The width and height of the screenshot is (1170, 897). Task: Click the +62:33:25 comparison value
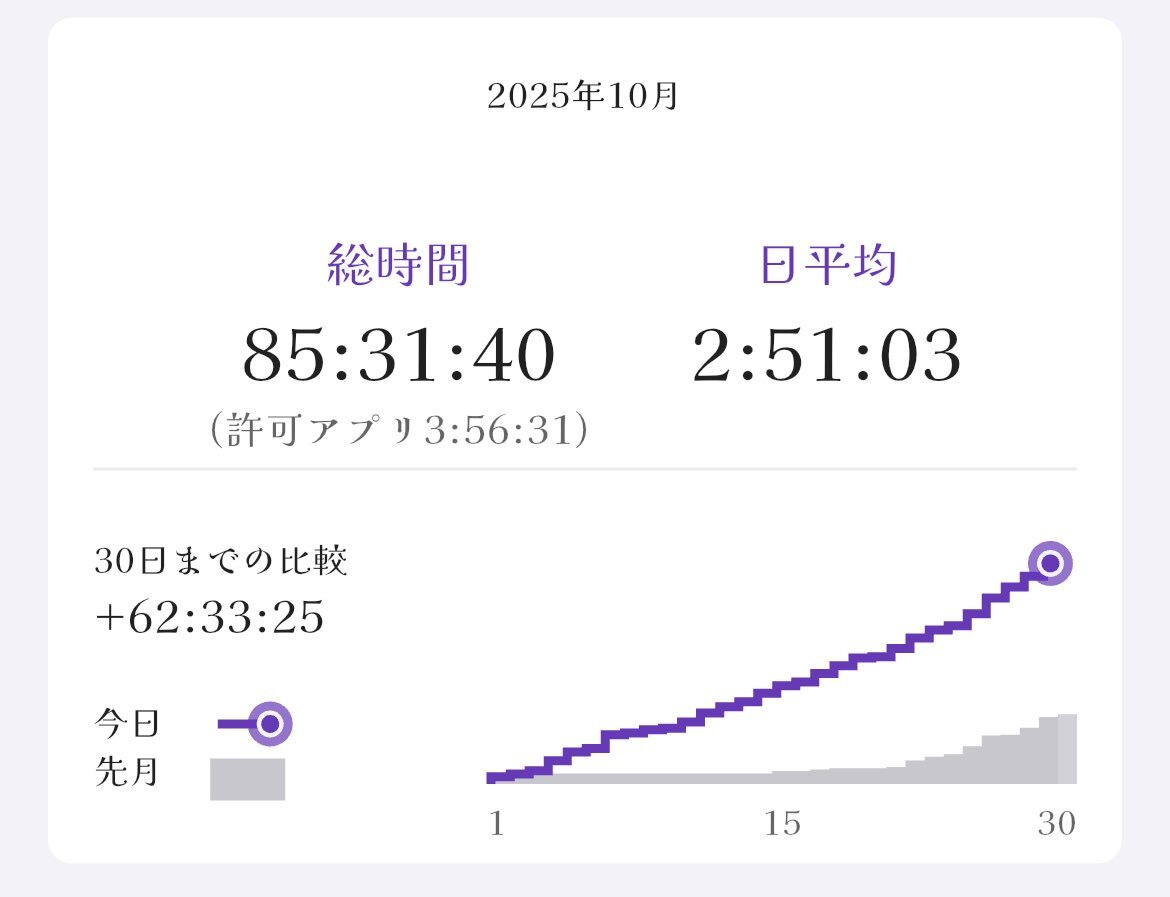[x=209, y=618]
